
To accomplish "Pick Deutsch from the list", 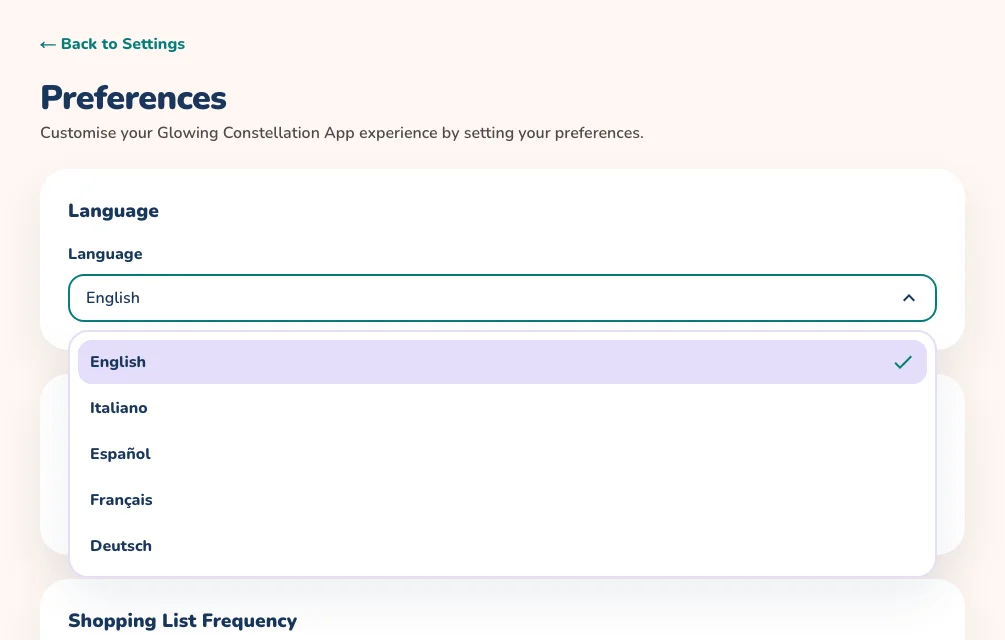I will click(x=502, y=546).
